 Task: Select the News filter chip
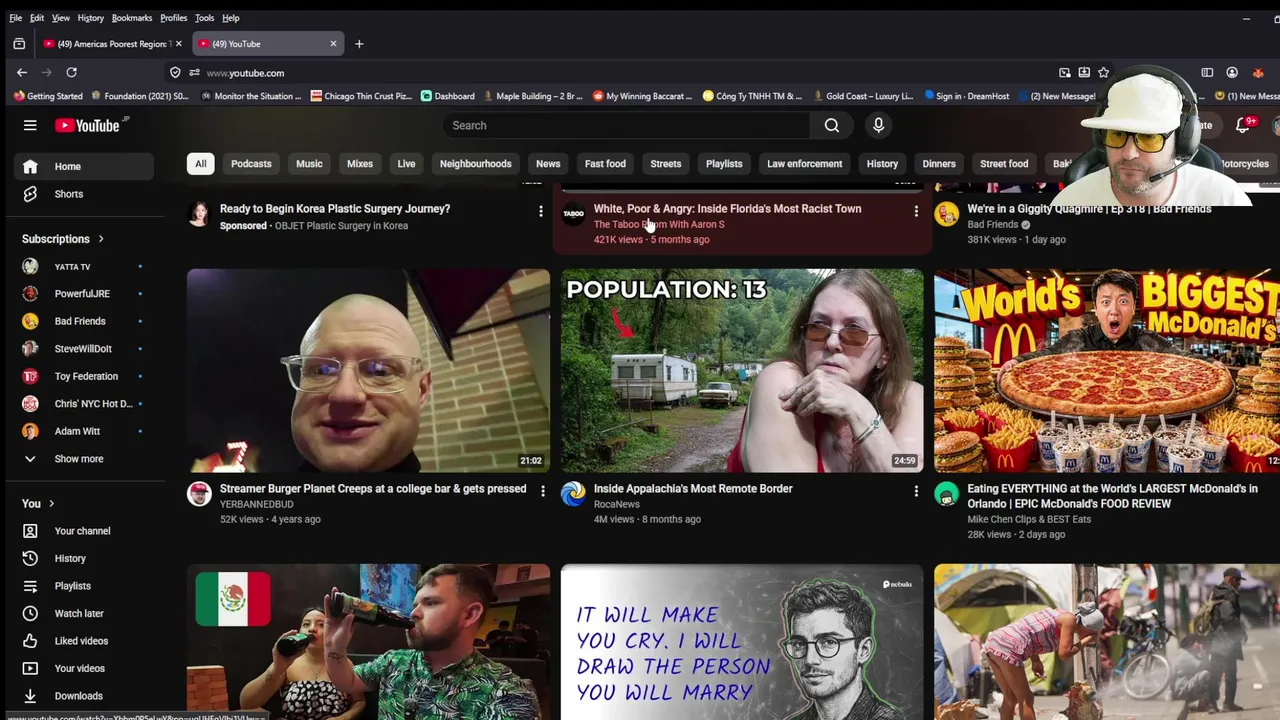click(548, 164)
